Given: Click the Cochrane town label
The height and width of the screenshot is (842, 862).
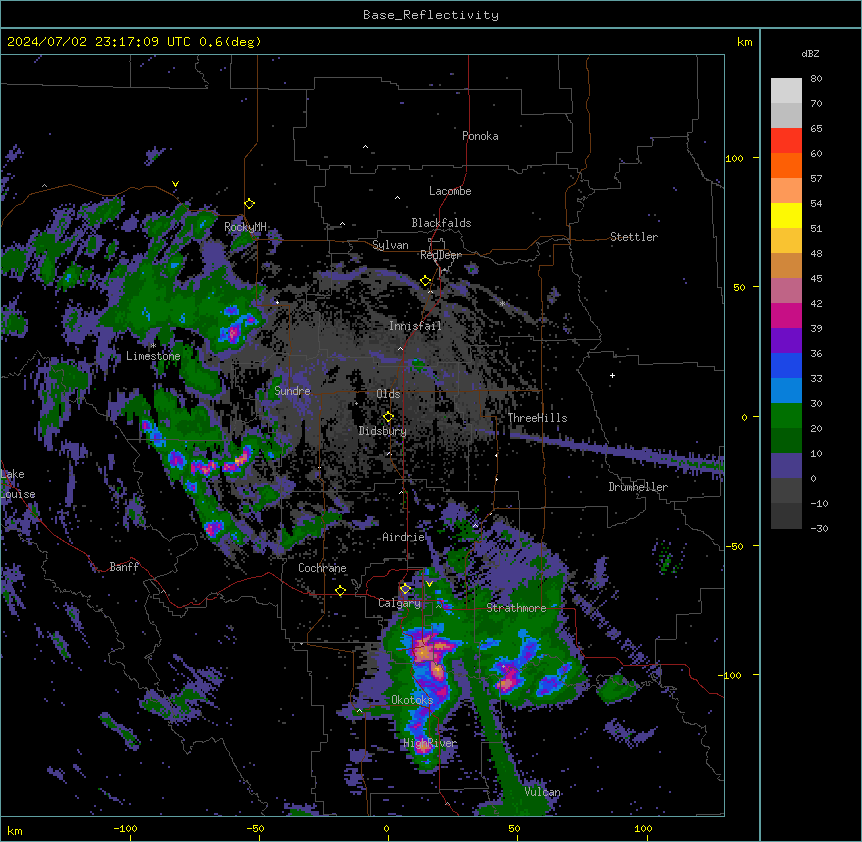Looking at the screenshot, I should [x=322, y=568].
